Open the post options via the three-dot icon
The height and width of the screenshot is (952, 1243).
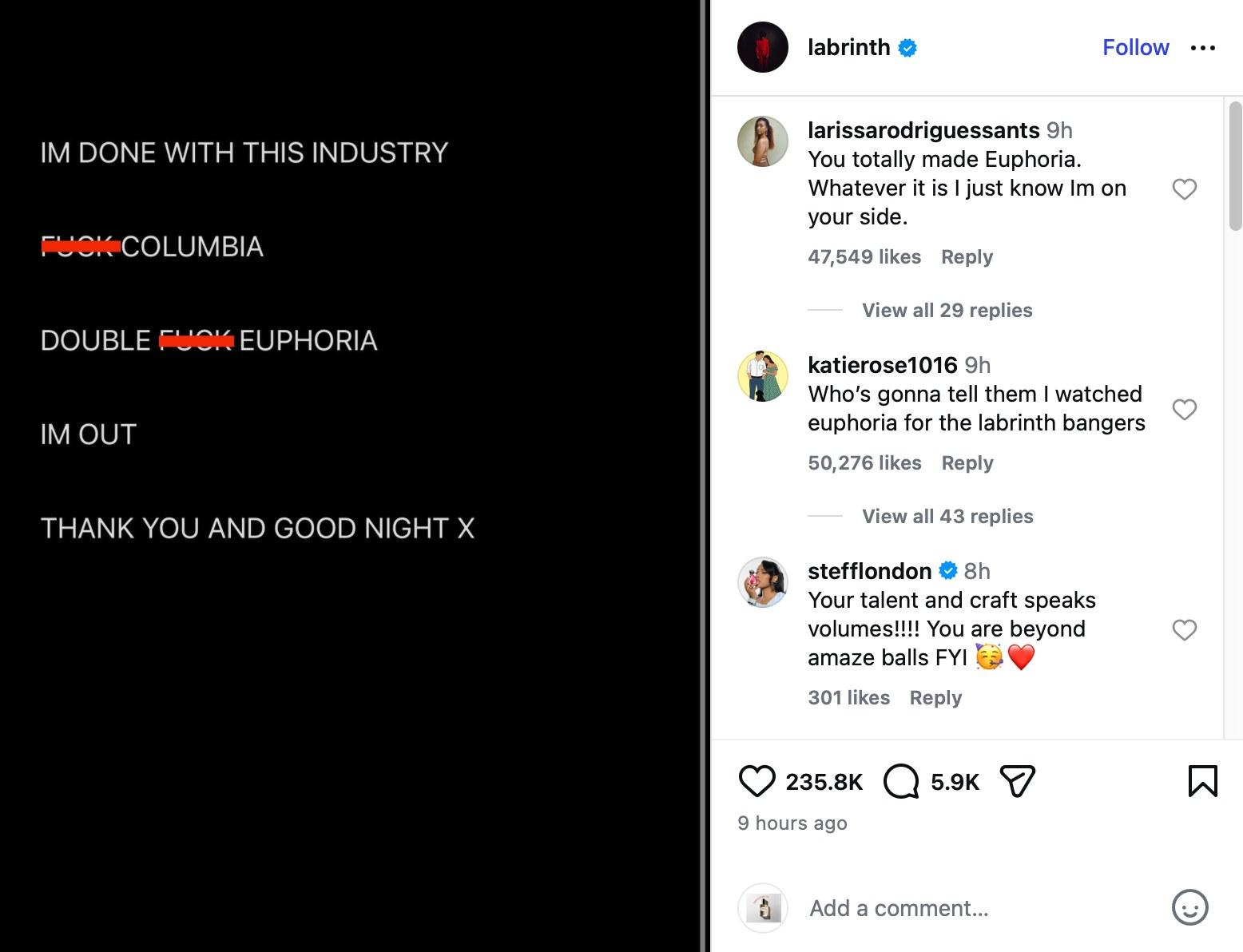tap(1202, 47)
